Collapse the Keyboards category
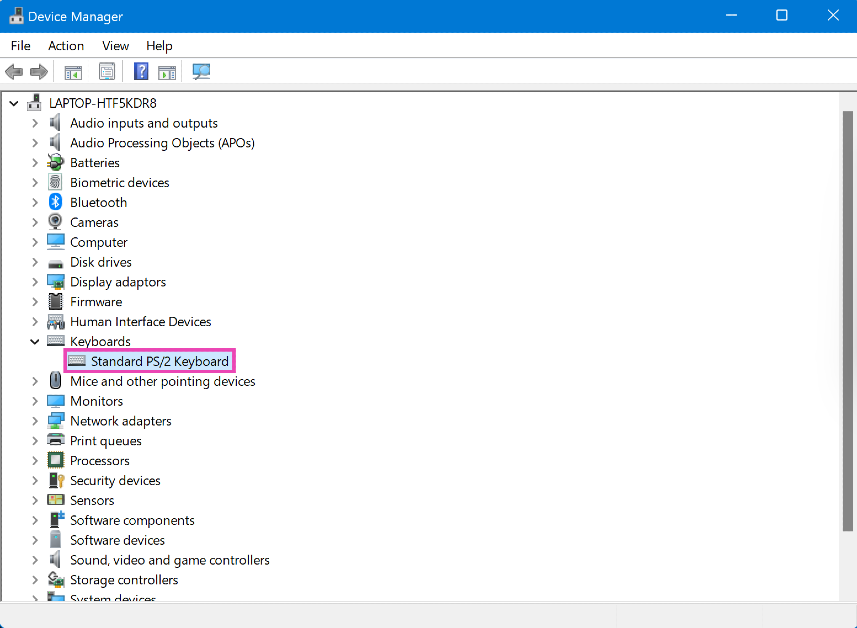The height and width of the screenshot is (628, 857). (x=35, y=342)
